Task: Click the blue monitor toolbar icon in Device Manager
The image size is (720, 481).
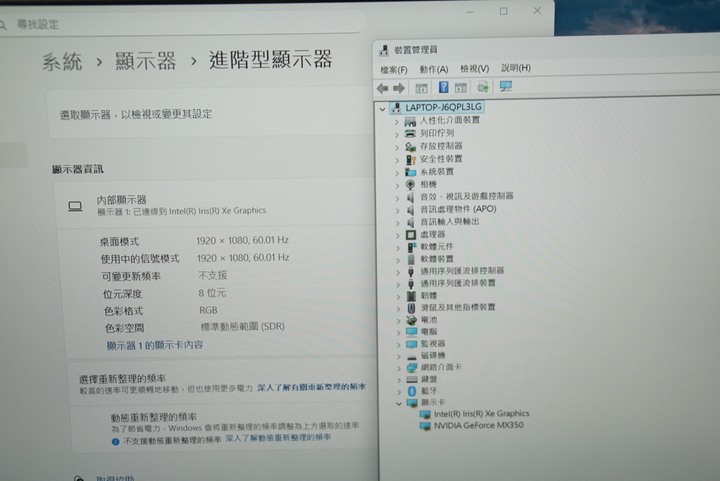Action: point(506,86)
